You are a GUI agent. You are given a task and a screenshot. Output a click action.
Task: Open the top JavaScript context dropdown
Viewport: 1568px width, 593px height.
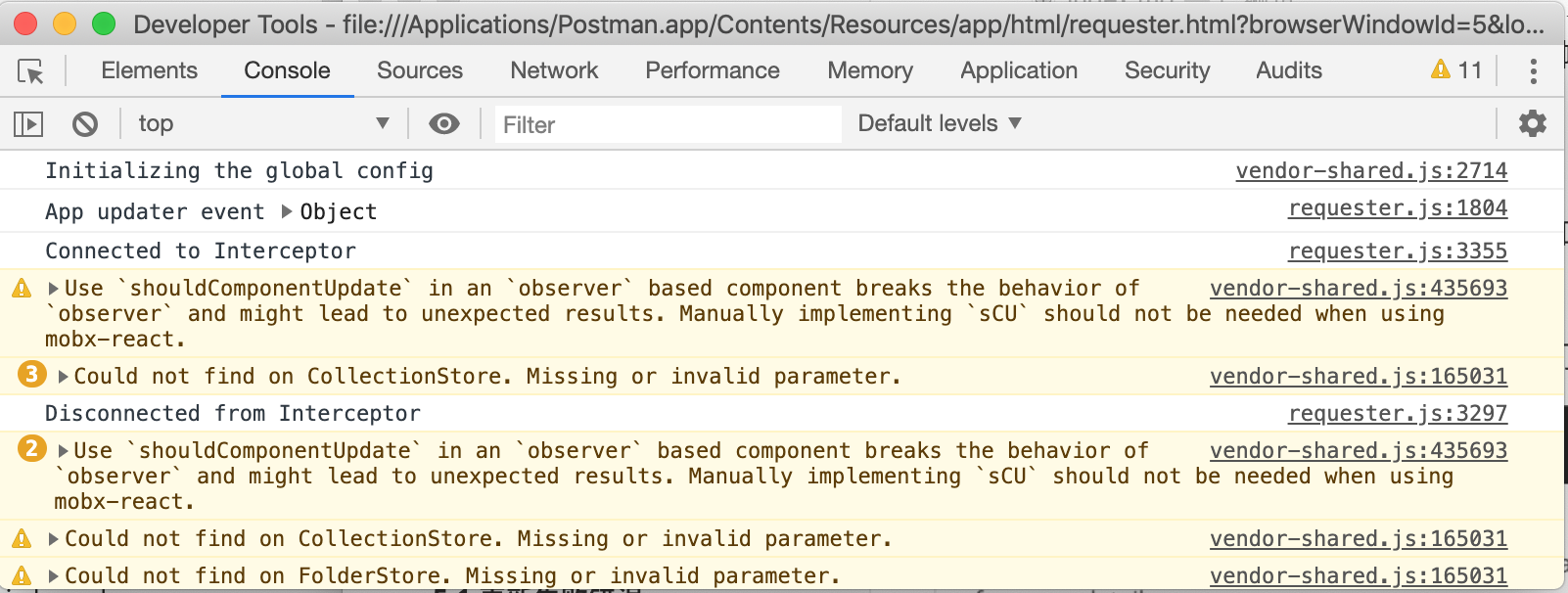[263, 123]
